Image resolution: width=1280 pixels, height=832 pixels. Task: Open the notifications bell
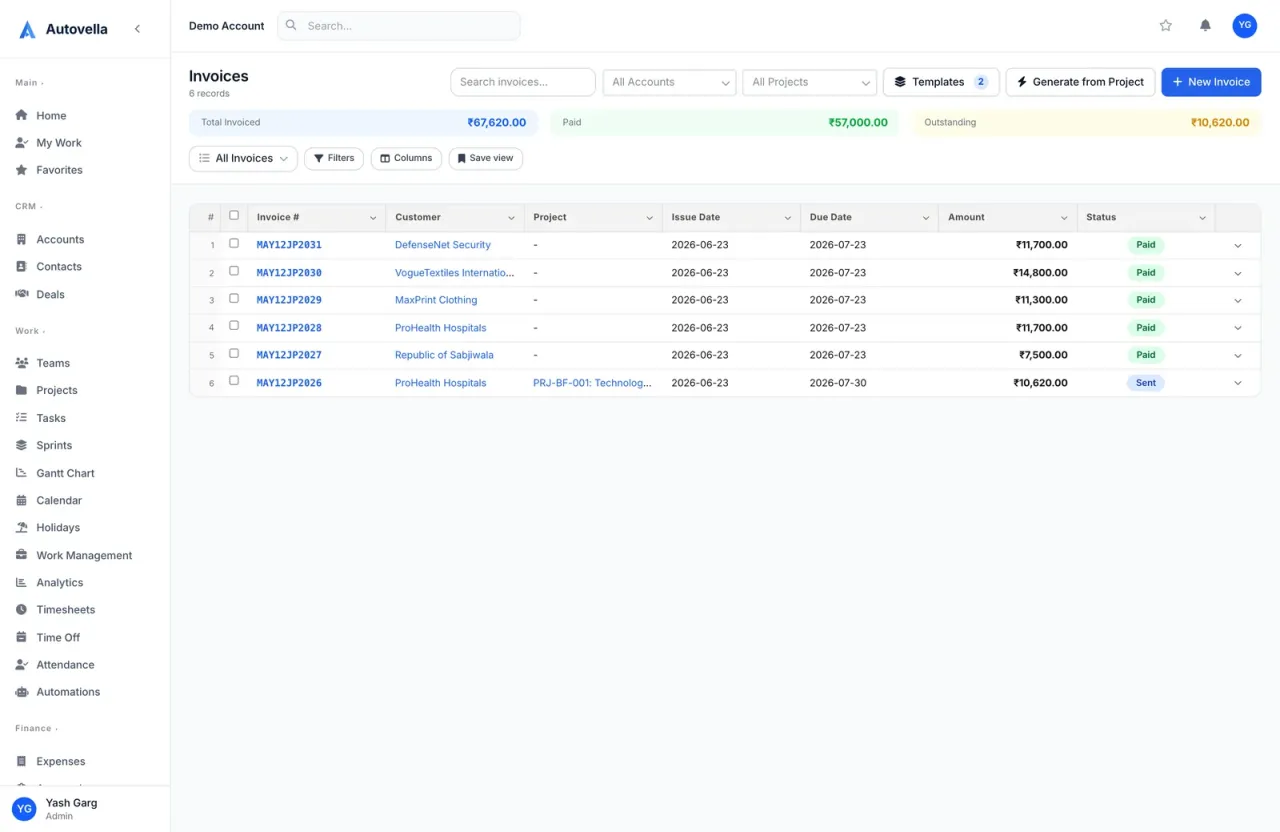(x=1205, y=26)
